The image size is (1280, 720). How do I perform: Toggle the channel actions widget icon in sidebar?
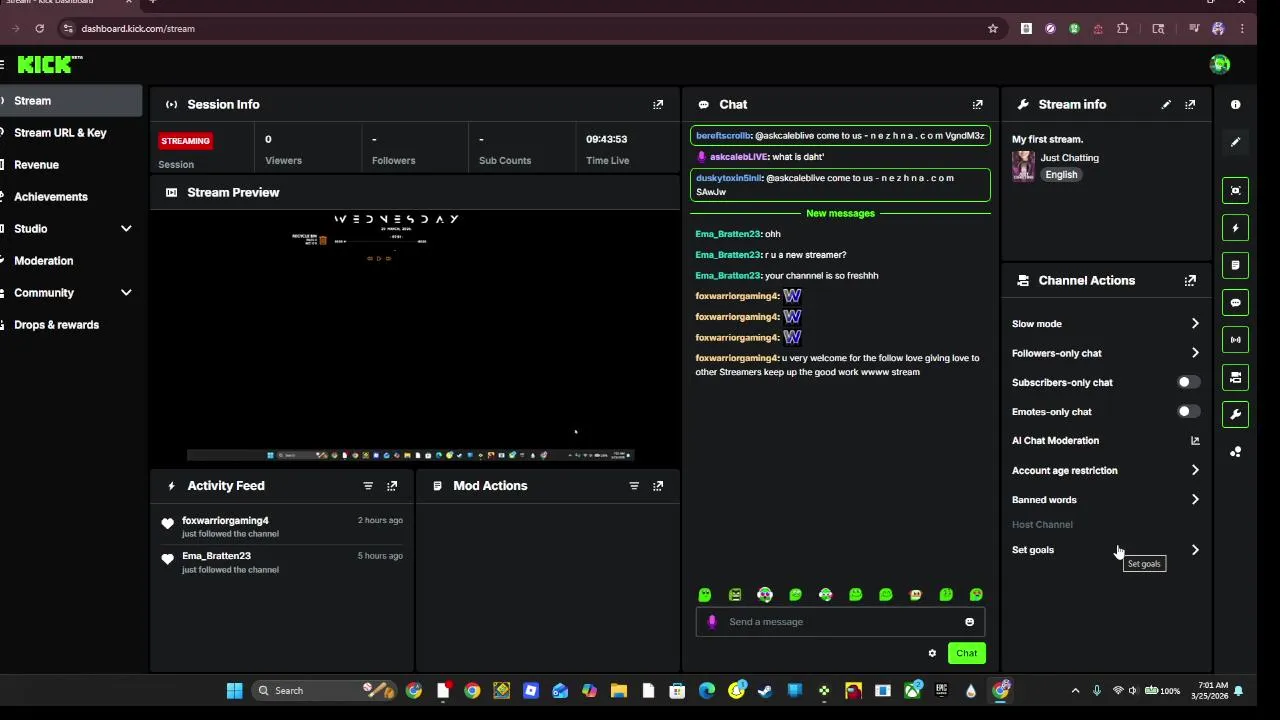tap(1236, 377)
